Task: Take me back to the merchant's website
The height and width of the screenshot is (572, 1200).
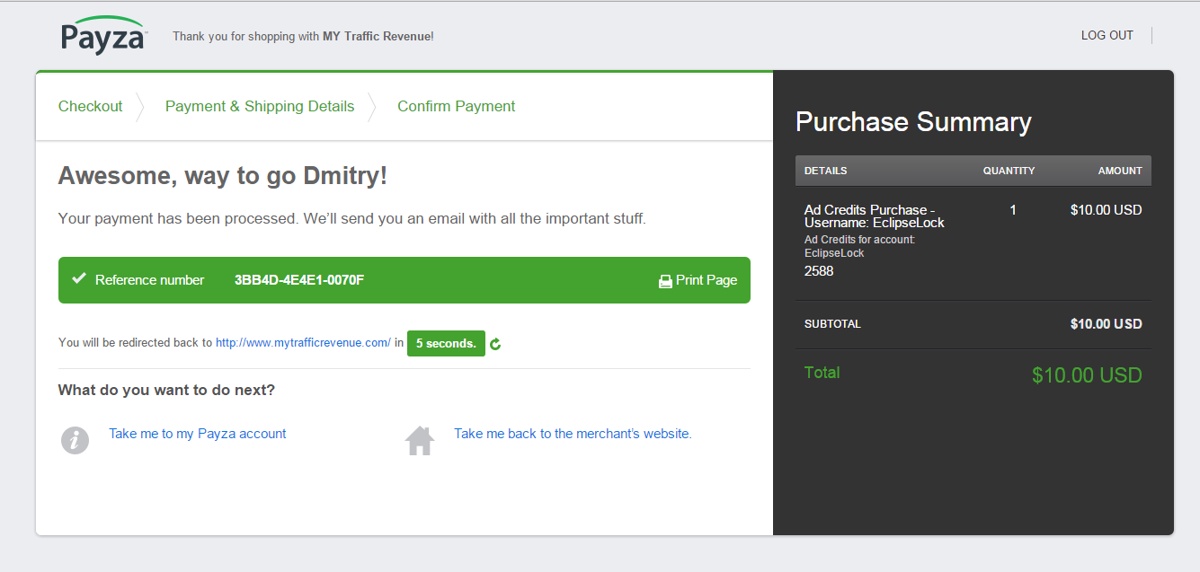Action: (573, 433)
